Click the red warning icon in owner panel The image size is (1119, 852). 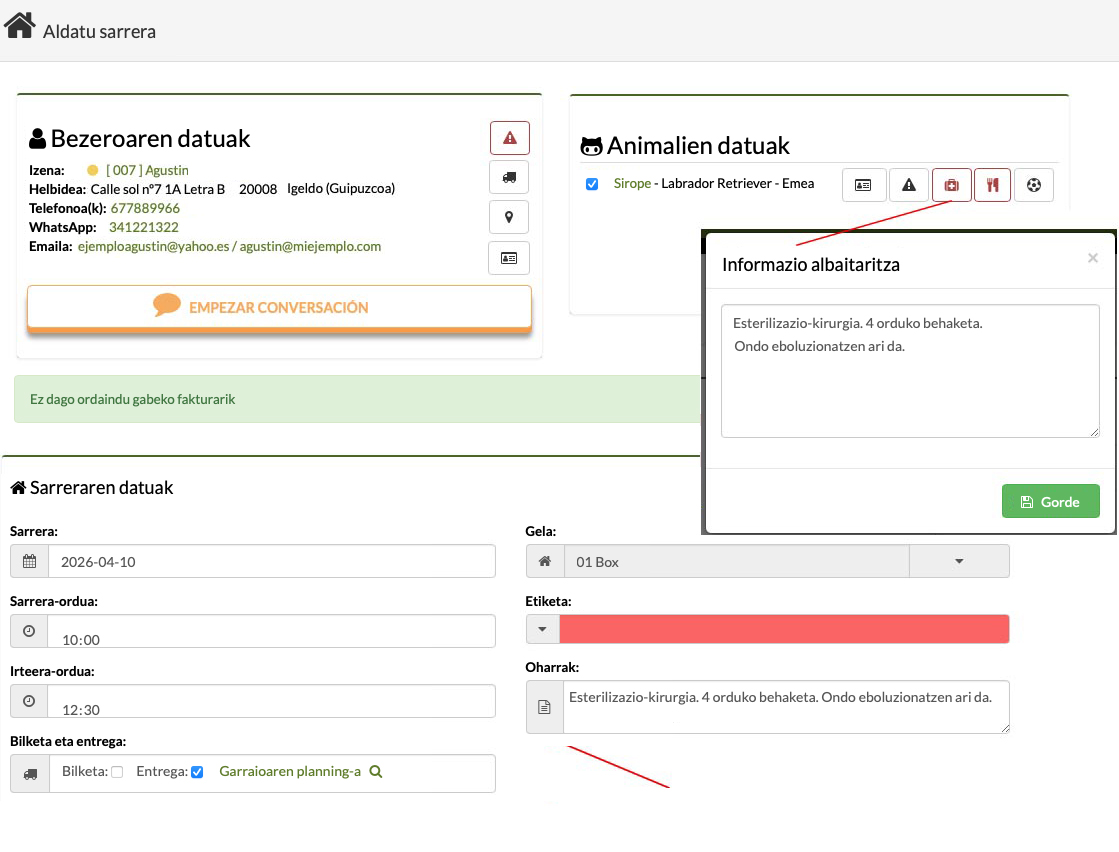(x=509, y=138)
